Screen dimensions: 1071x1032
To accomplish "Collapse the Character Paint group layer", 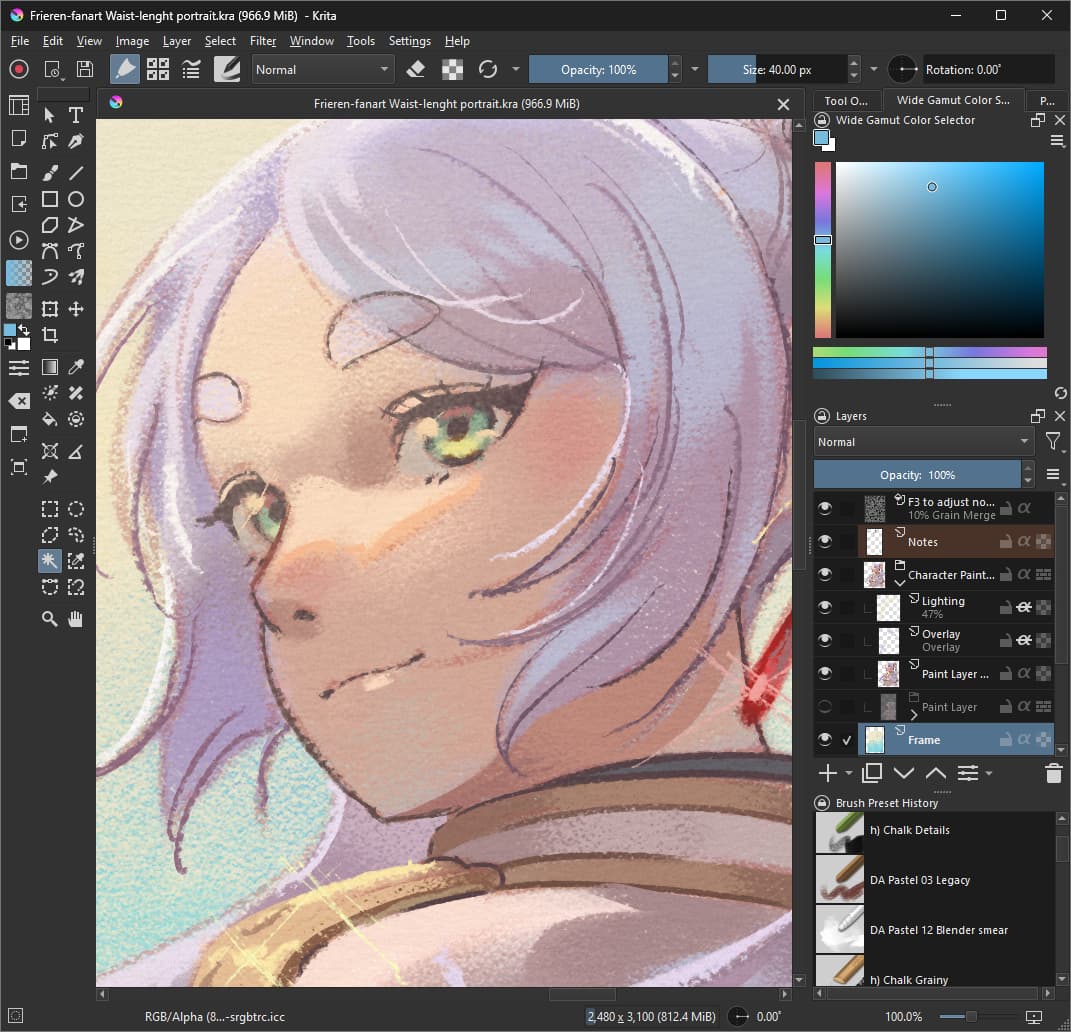I will [x=899, y=582].
